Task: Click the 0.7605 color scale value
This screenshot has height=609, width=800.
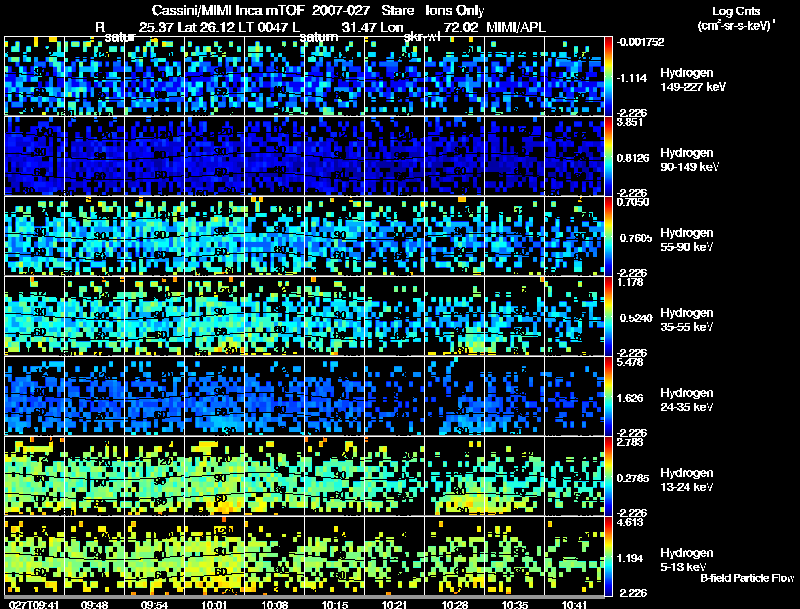Action: click(635, 238)
